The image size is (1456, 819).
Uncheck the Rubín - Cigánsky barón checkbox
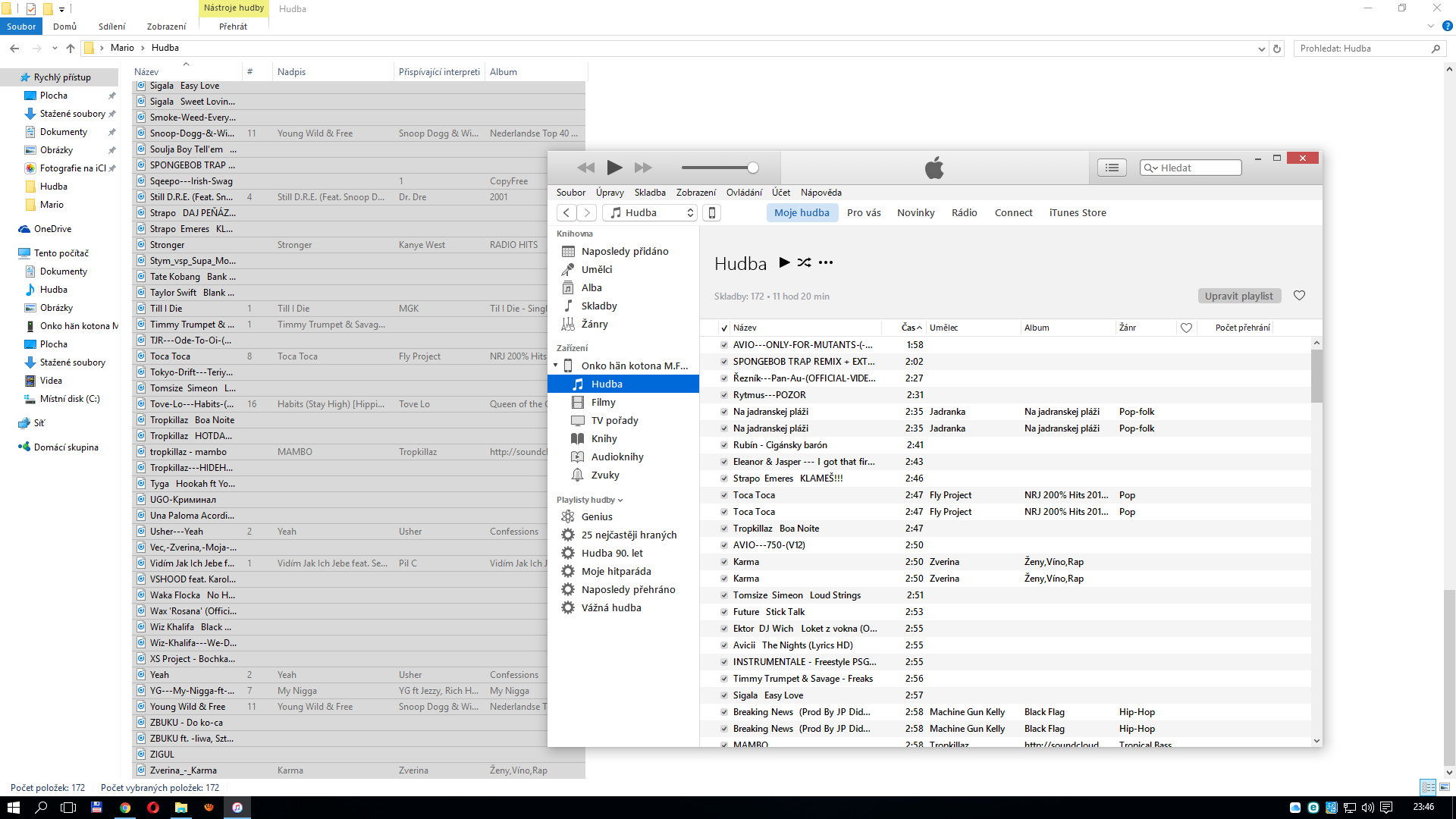pyautogui.click(x=724, y=445)
